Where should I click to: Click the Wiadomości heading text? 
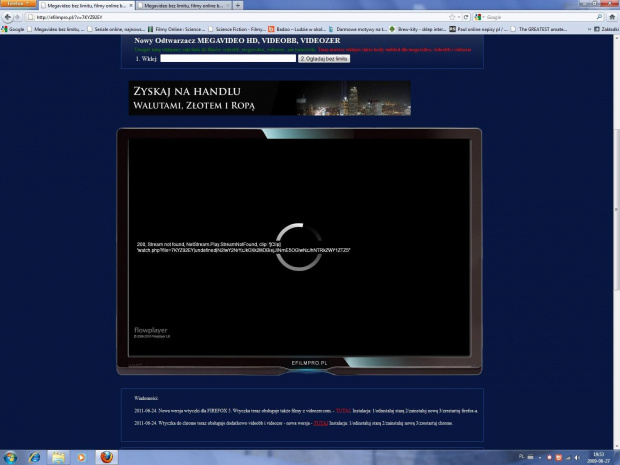coord(146,398)
